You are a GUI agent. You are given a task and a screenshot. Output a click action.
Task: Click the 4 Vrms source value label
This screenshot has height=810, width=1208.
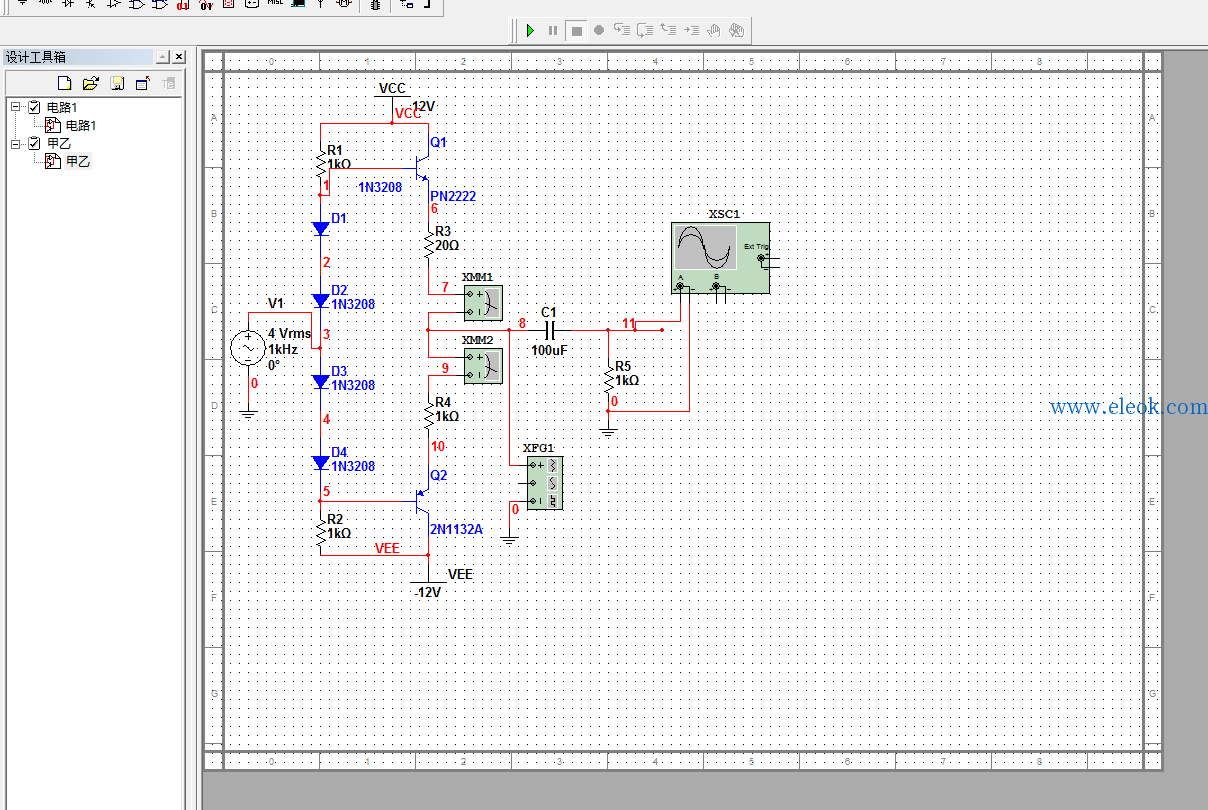tap(289, 334)
